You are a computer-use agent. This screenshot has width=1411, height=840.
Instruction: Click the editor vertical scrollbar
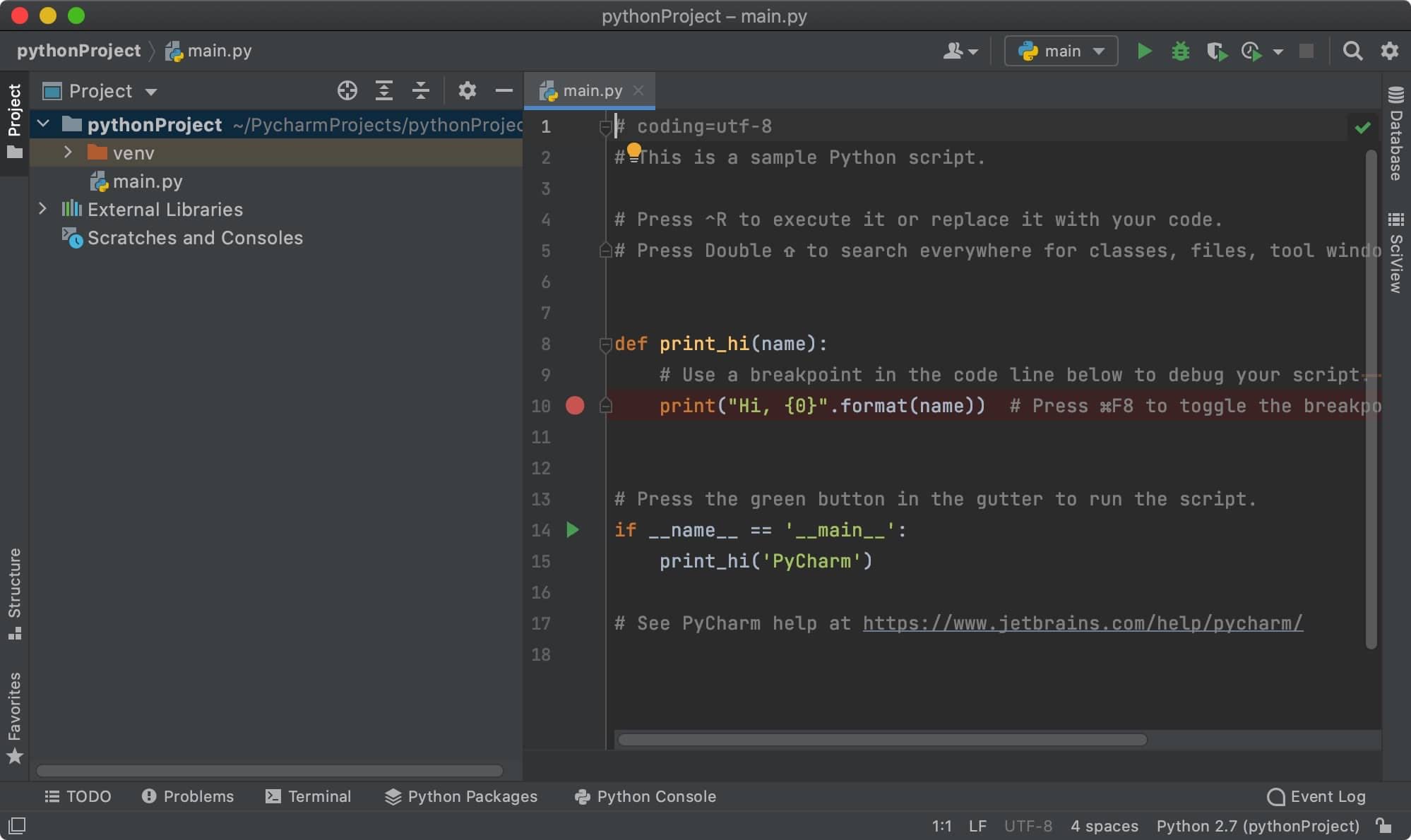click(x=1371, y=399)
